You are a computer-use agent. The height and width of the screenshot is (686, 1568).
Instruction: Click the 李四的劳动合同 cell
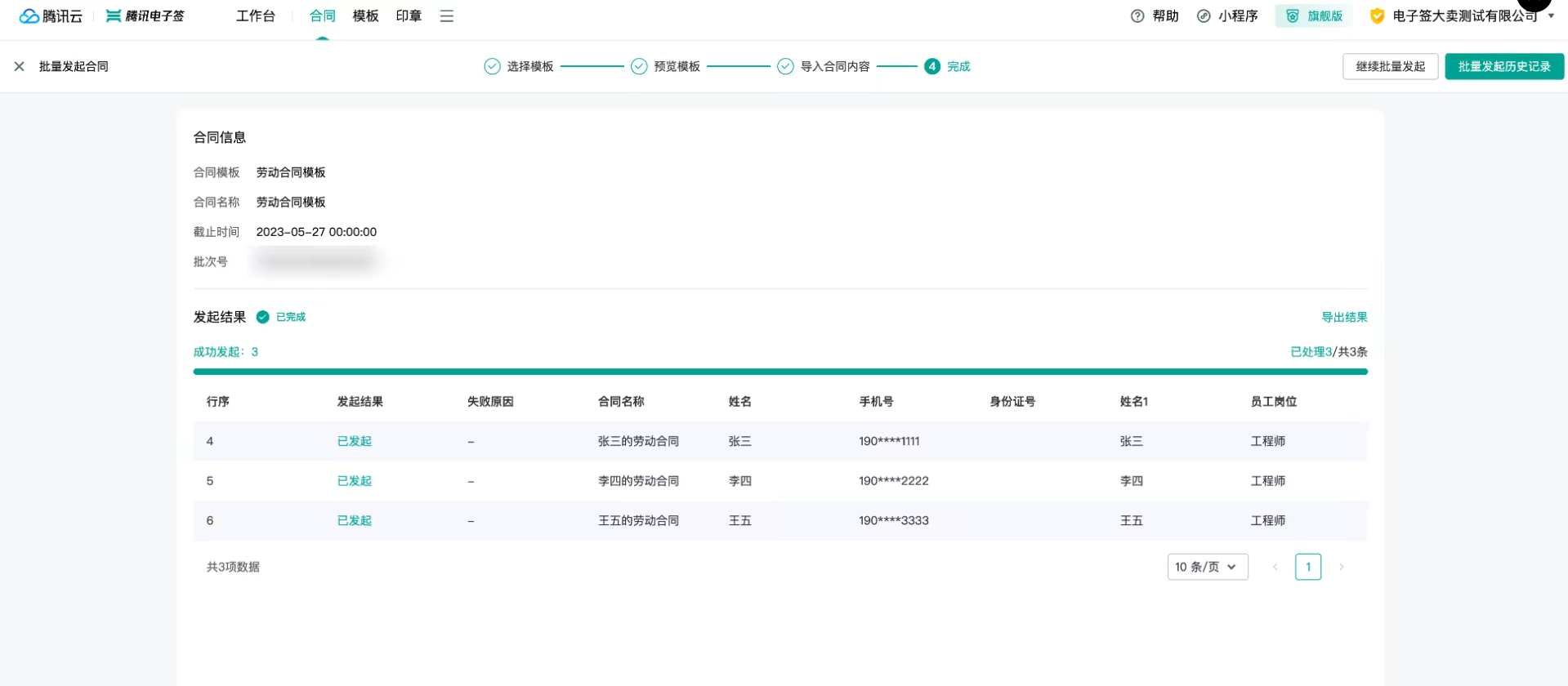(638, 481)
